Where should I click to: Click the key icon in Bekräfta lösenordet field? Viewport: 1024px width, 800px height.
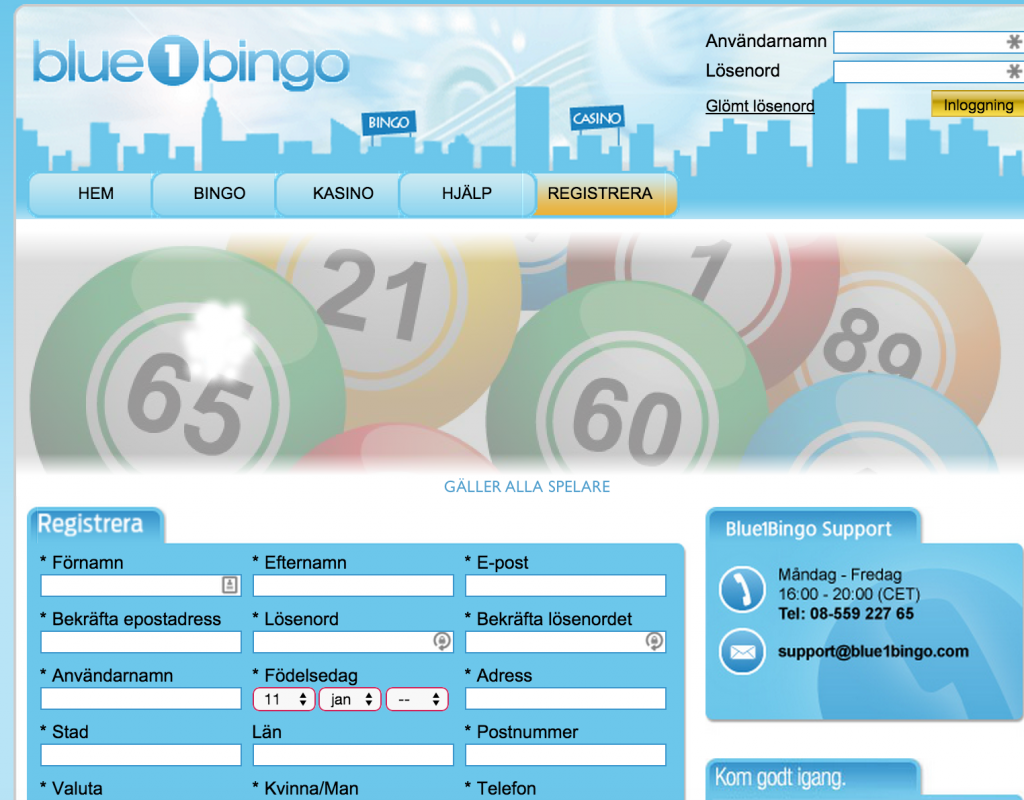click(654, 641)
